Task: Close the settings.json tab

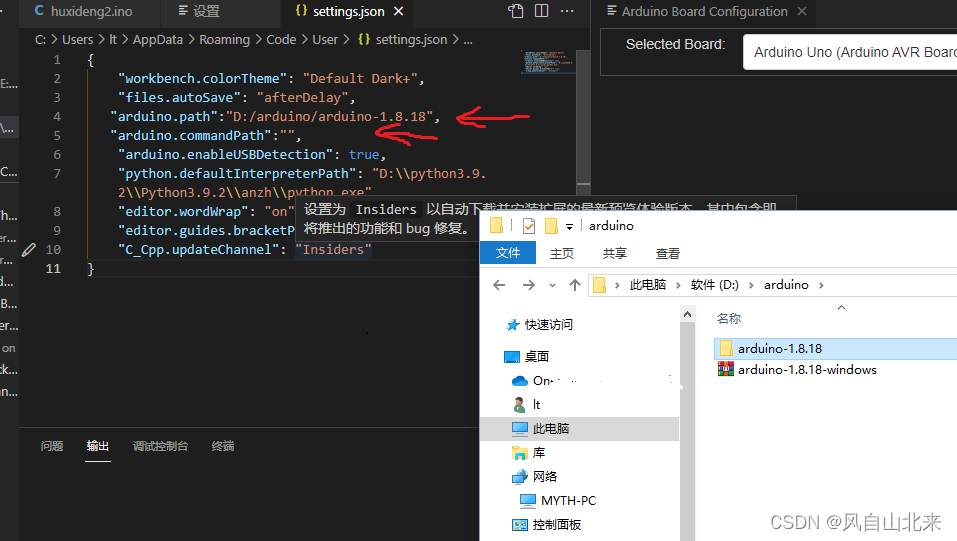Action: (399, 12)
